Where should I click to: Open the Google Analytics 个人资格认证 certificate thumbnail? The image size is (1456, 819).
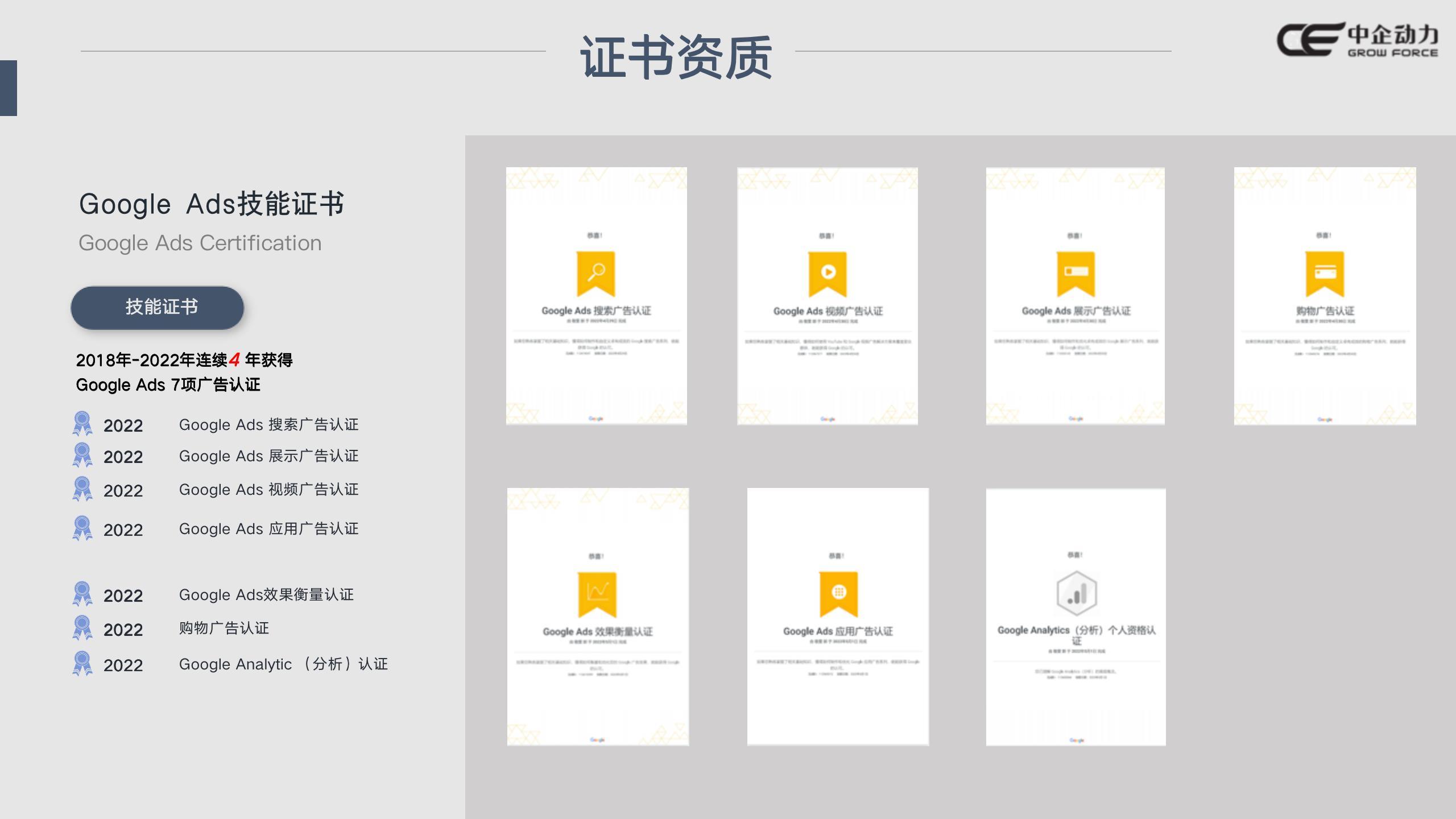[x=1076, y=617]
